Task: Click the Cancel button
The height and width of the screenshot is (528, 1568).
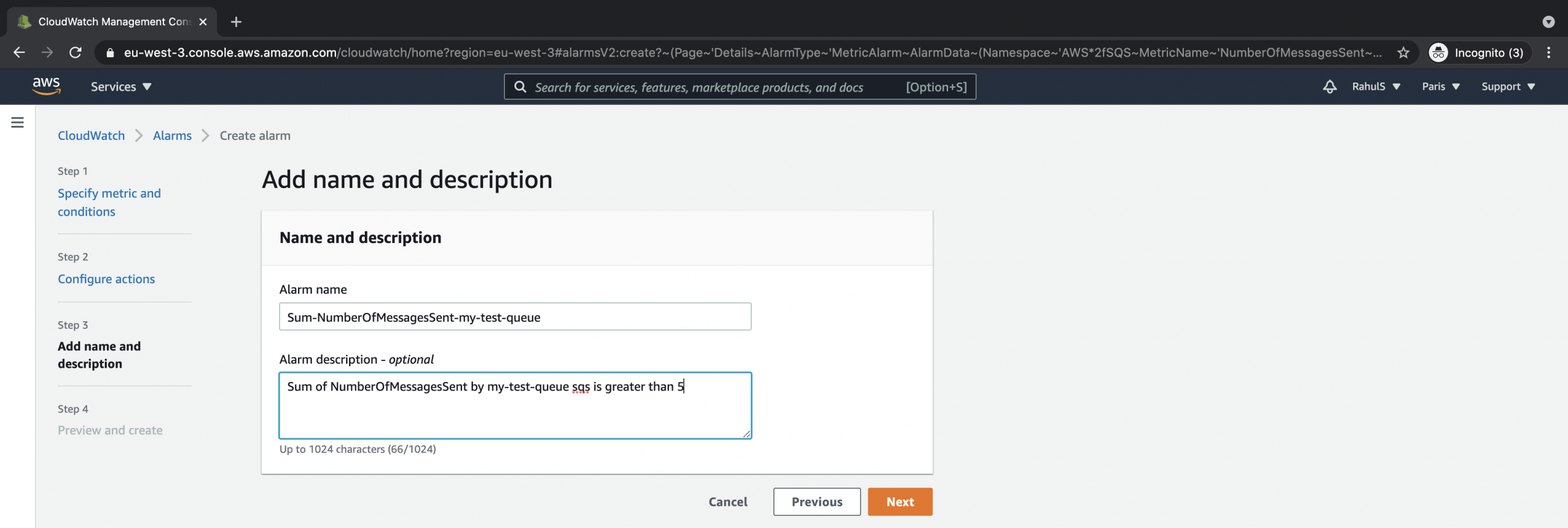Action: pos(727,502)
